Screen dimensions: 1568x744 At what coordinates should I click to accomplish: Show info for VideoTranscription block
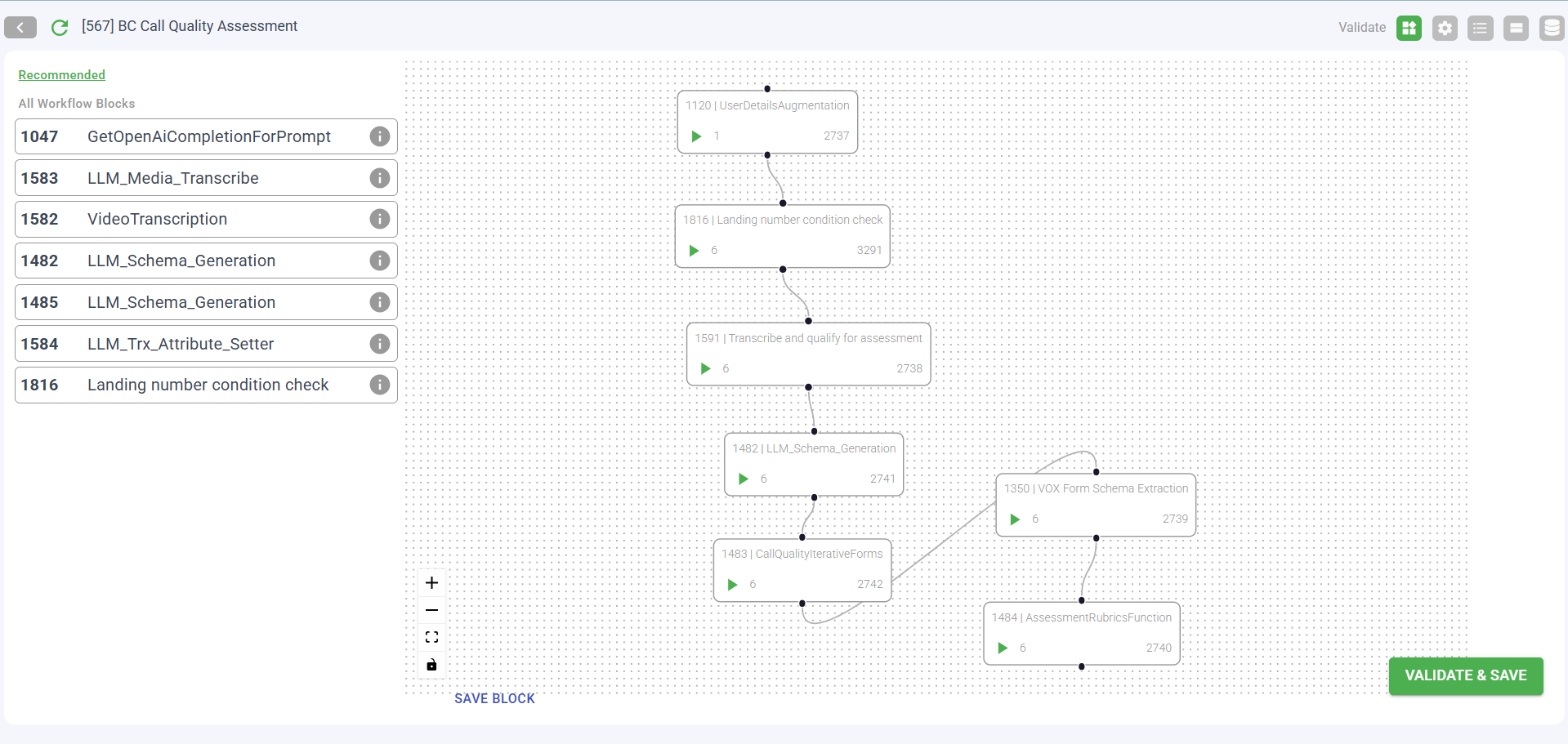click(x=380, y=219)
